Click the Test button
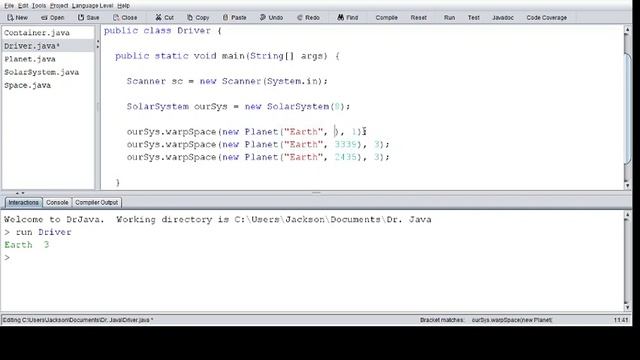Viewport: 640px width, 360px height. pyautogui.click(x=473, y=18)
